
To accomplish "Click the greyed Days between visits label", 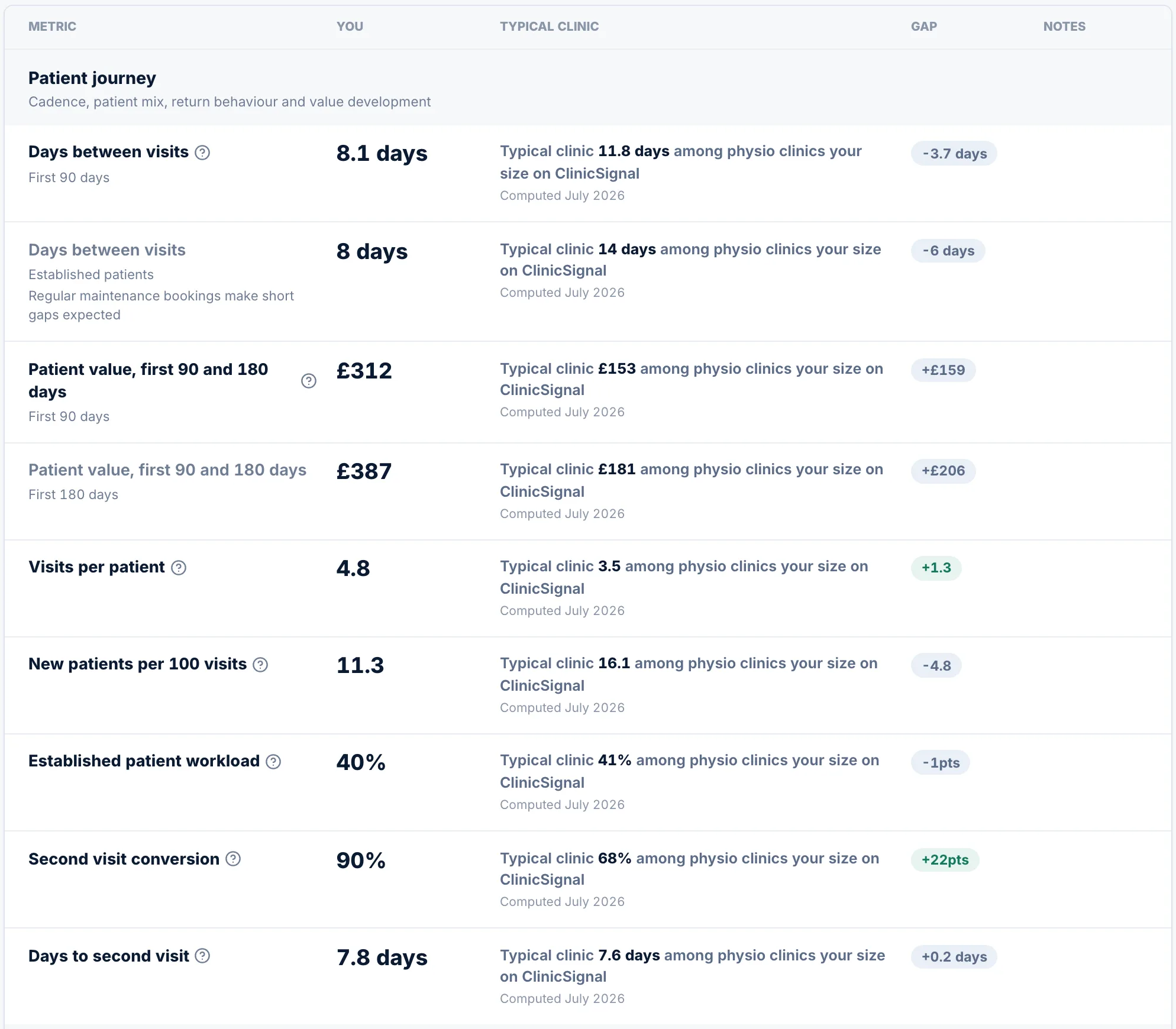I will 106,250.
